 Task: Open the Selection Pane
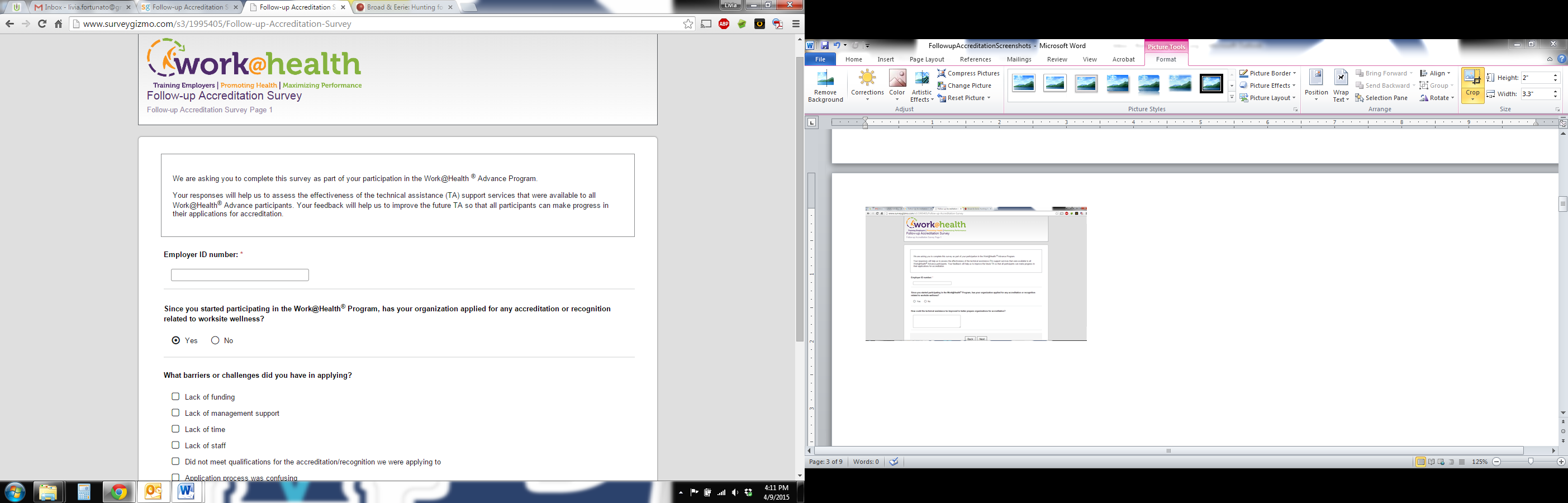click(1381, 98)
